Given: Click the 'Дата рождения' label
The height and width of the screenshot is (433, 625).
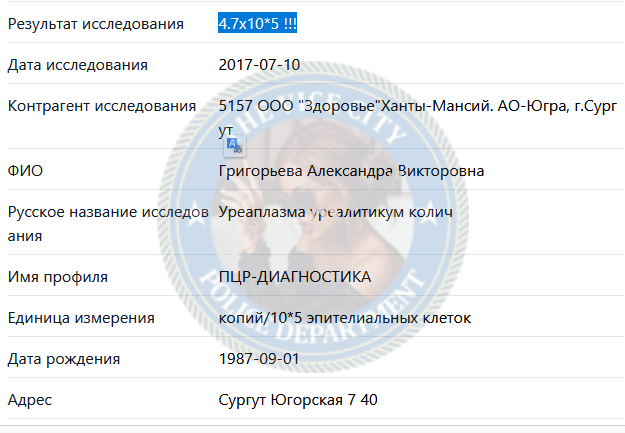Looking at the screenshot, I should coord(64,359).
